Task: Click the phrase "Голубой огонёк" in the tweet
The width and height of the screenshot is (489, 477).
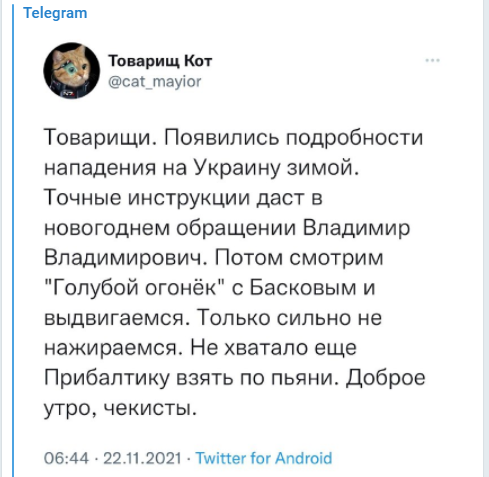Action: tap(134, 287)
